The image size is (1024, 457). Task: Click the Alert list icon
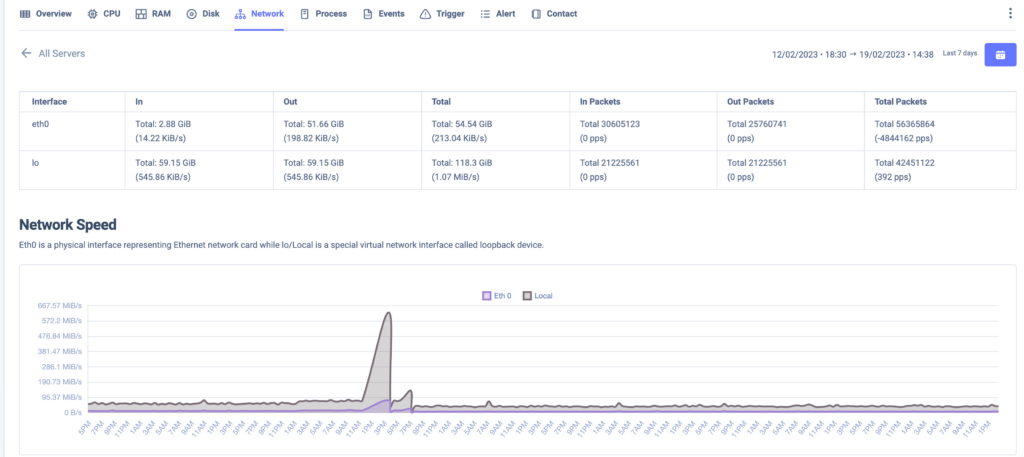coord(485,14)
